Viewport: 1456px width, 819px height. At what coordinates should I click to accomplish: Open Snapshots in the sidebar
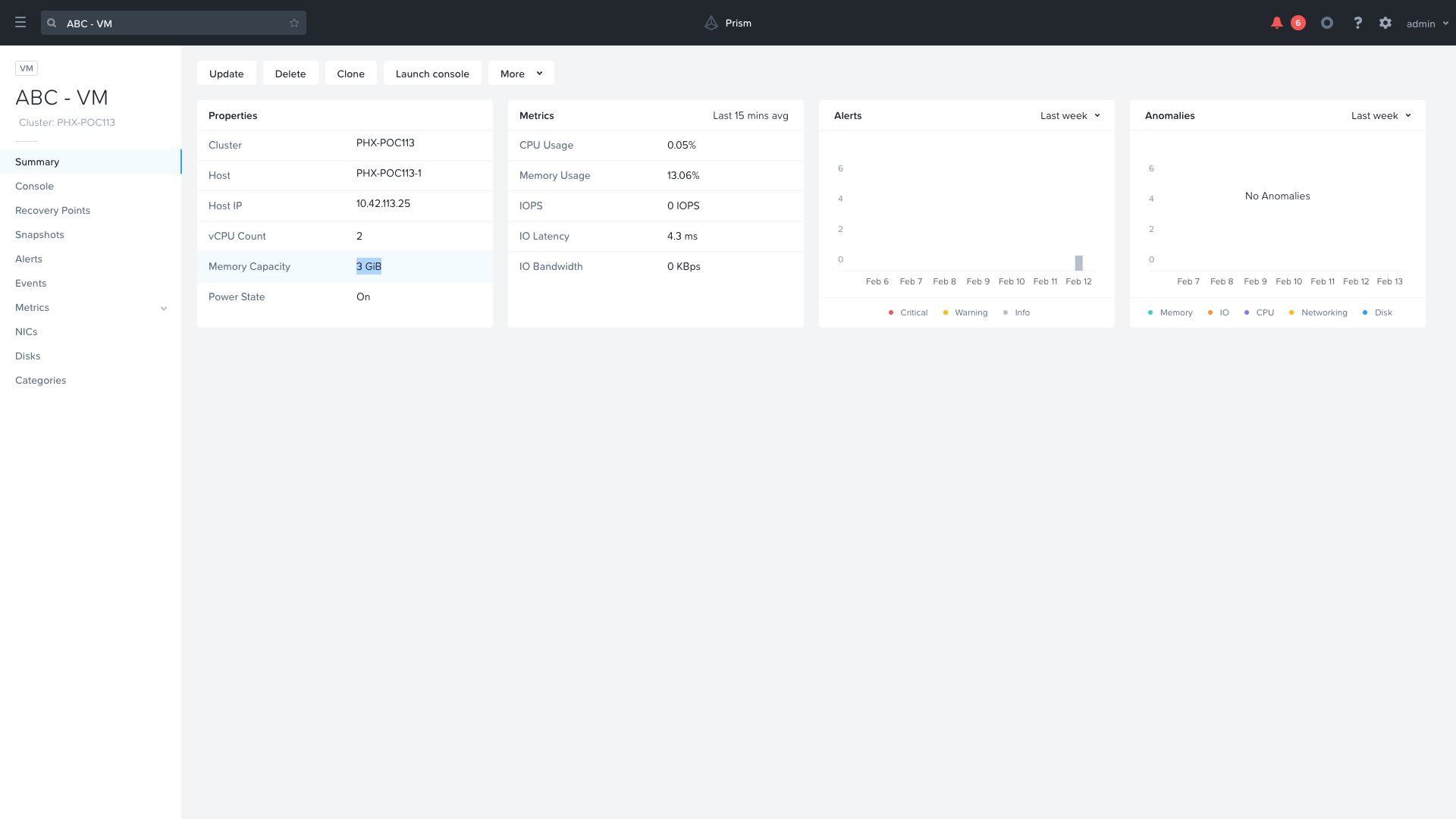(90, 234)
